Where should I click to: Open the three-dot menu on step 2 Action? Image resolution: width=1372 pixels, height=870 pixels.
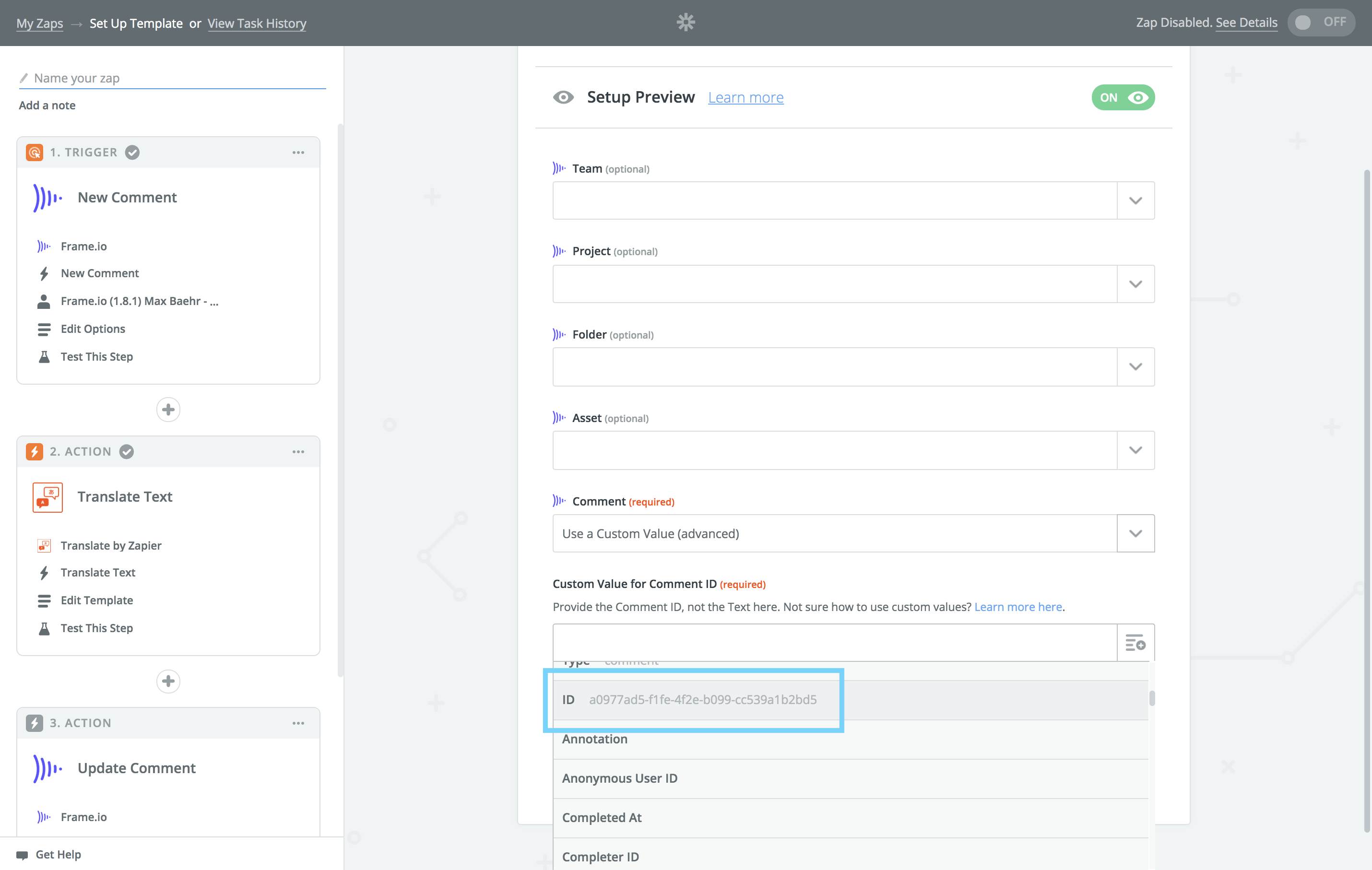[x=298, y=451]
